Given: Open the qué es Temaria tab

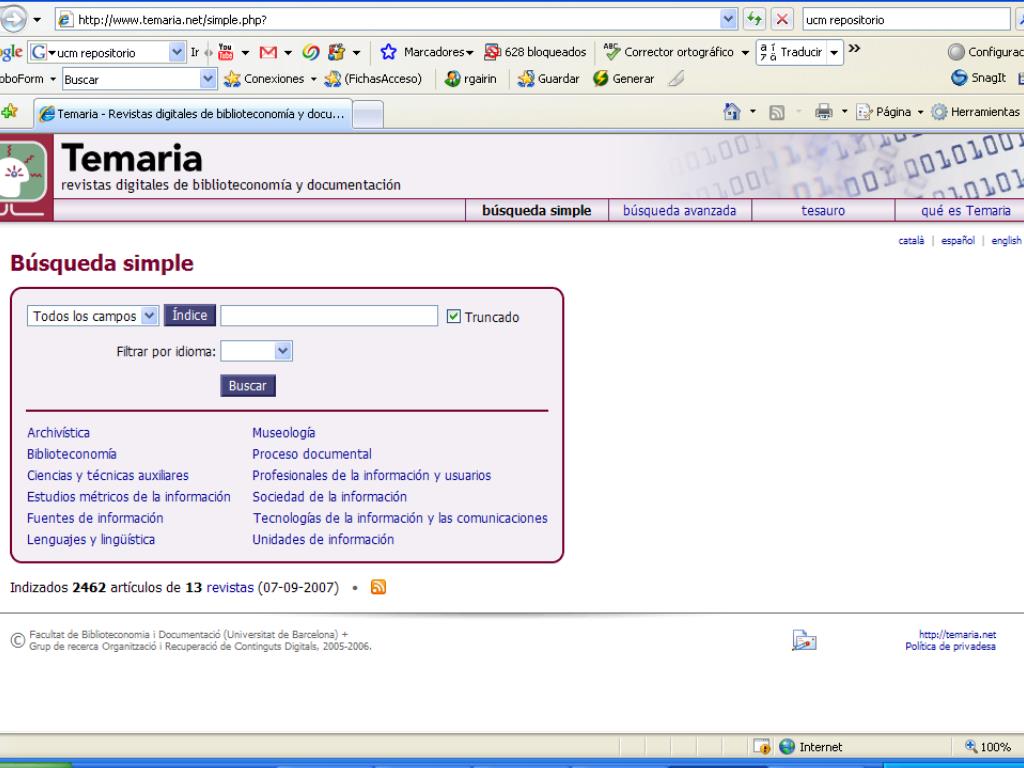Looking at the screenshot, I should 965,210.
